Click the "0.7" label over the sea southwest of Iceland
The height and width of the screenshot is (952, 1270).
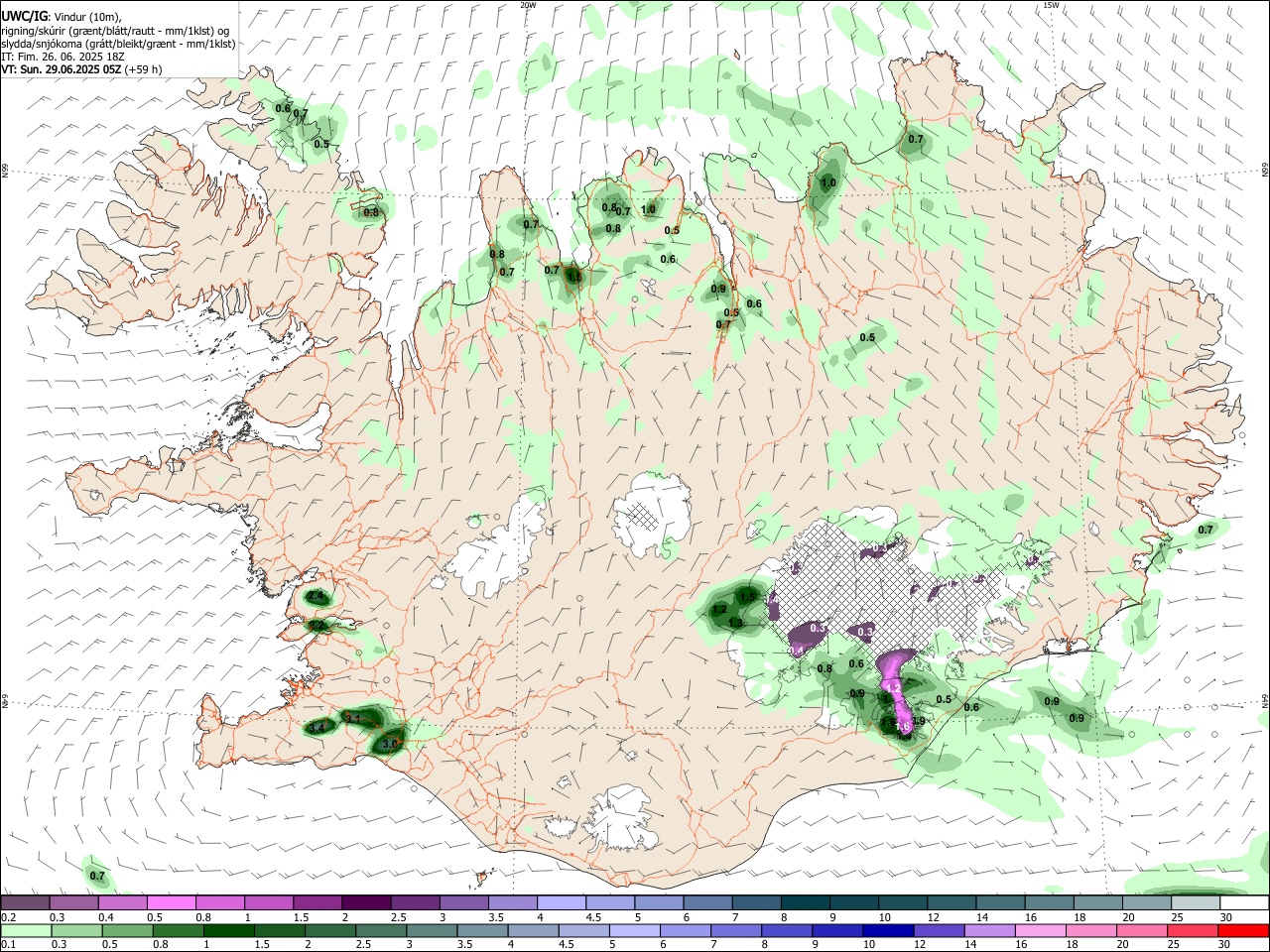(x=97, y=876)
